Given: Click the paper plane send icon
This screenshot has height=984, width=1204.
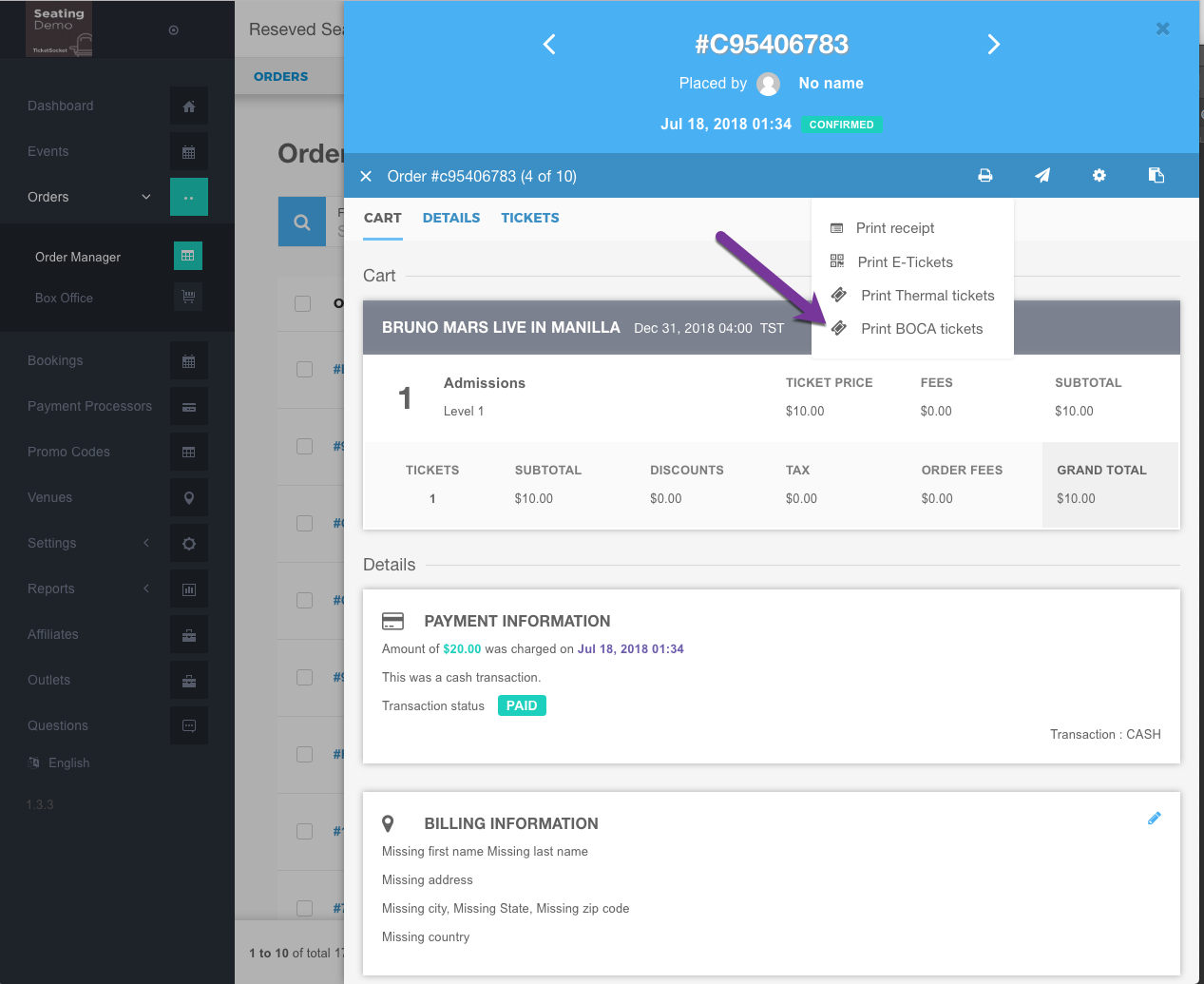Looking at the screenshot, I should 1042,176.
